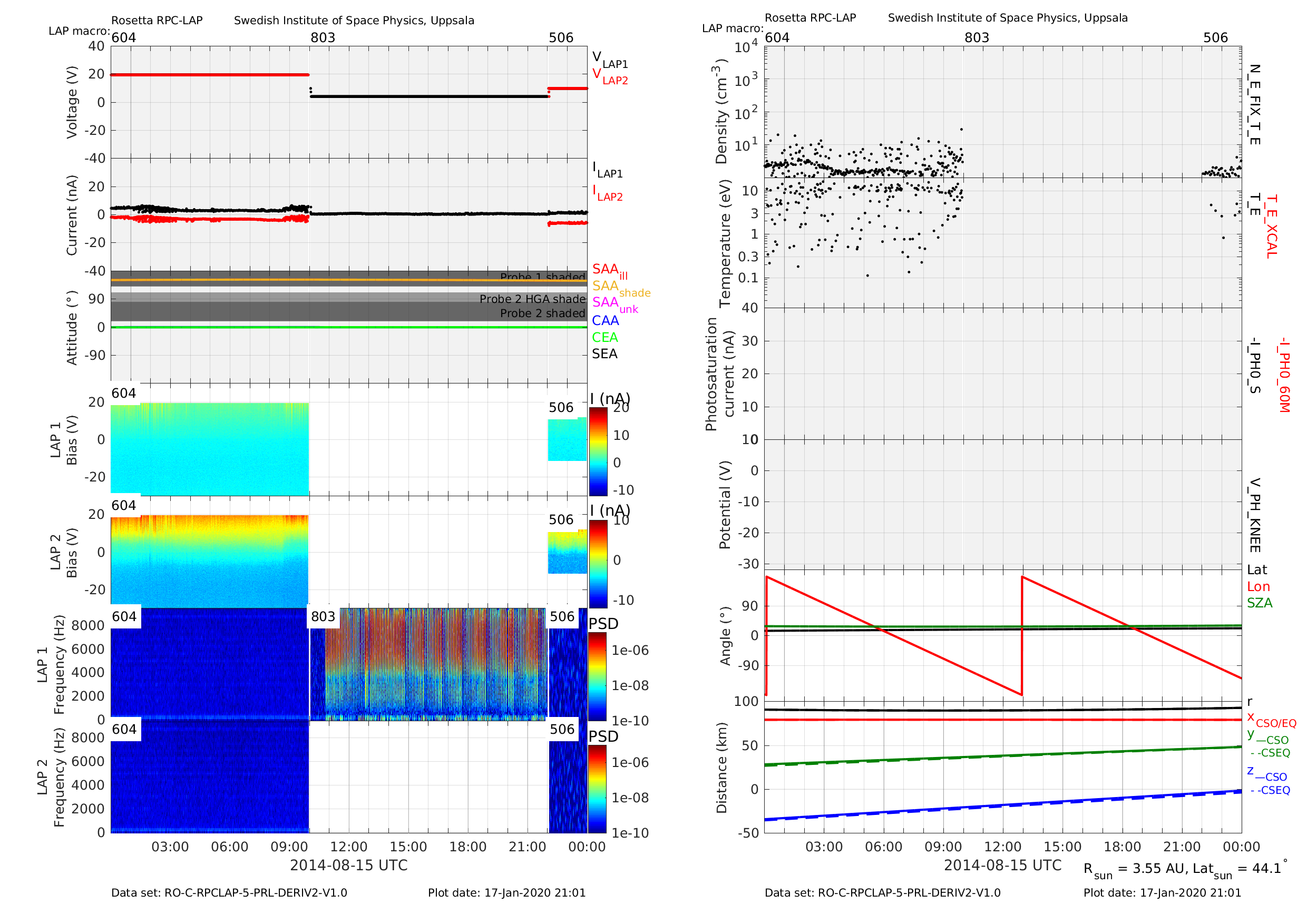Select the black SEA legend entry

click(x=604, y=354)
